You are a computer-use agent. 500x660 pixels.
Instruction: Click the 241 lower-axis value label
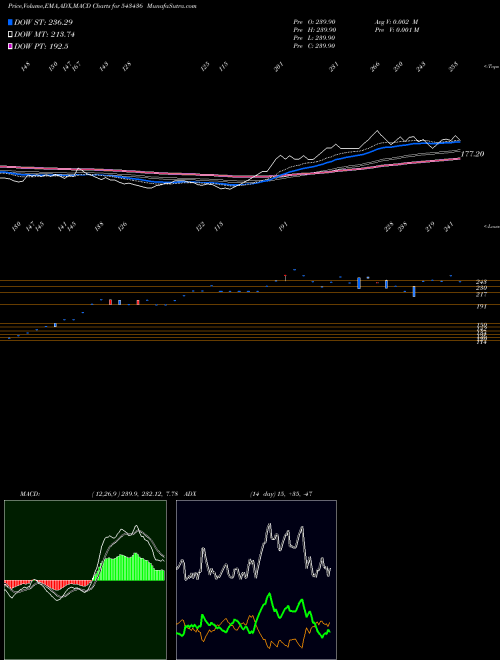[450, 228]
